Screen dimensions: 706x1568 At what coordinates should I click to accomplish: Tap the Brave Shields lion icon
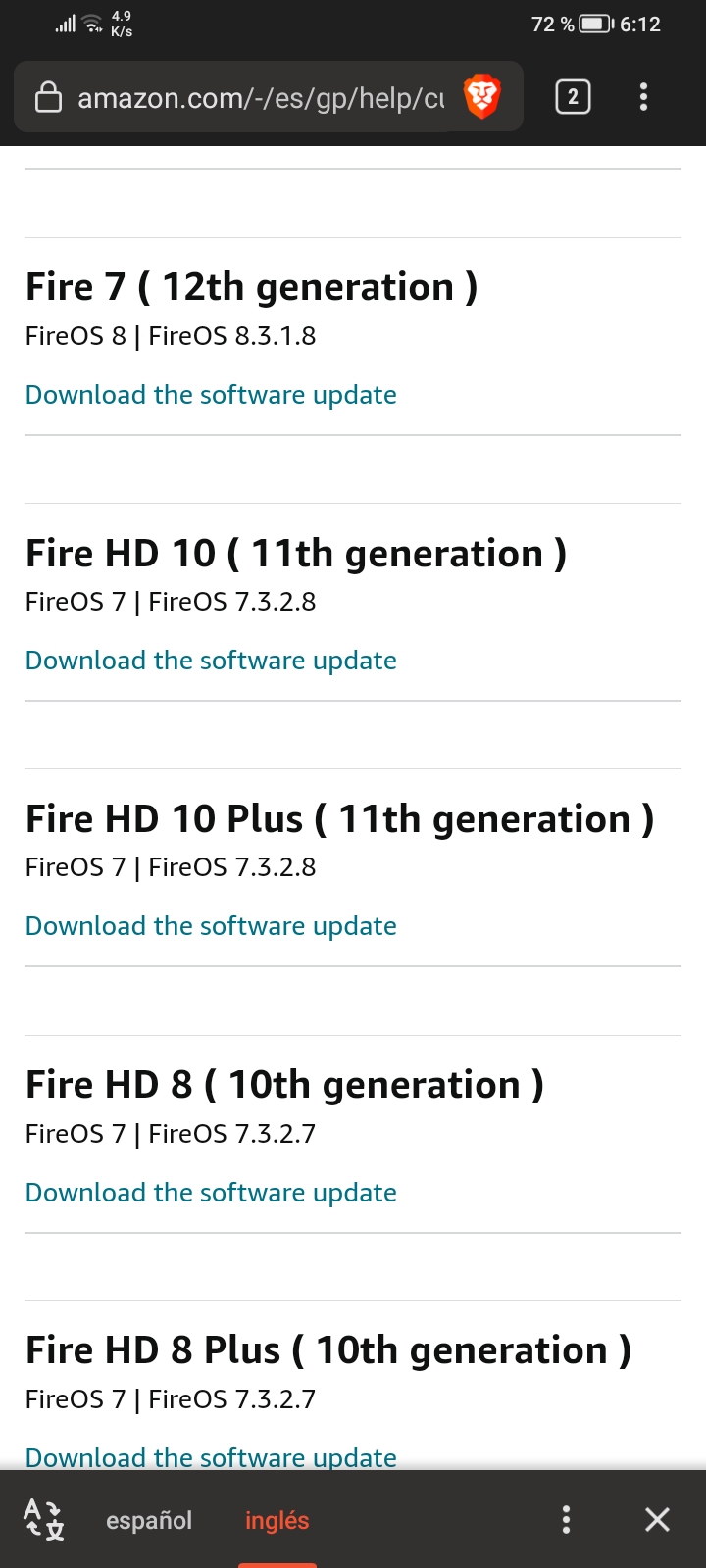tap(481, 97)
